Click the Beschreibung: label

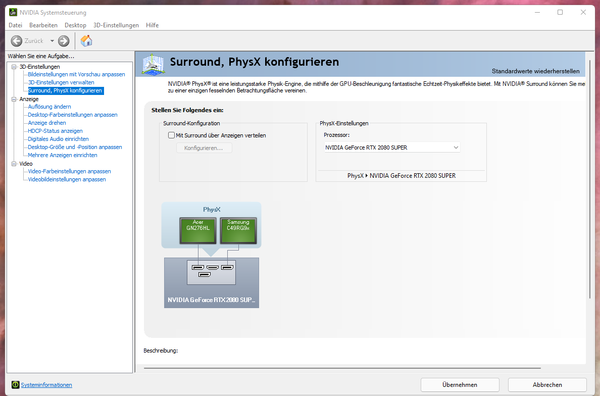click(x=161, y=350)
